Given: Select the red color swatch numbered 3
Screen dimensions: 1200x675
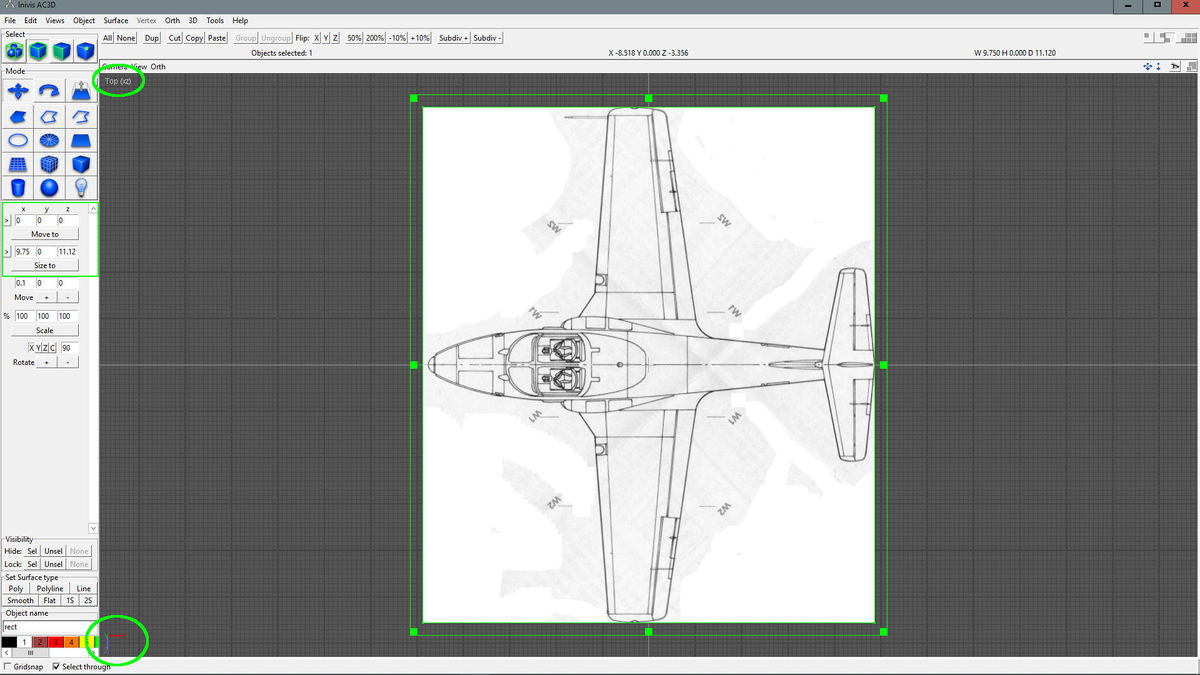Looking at the screenshot, I should click(55, 641).
